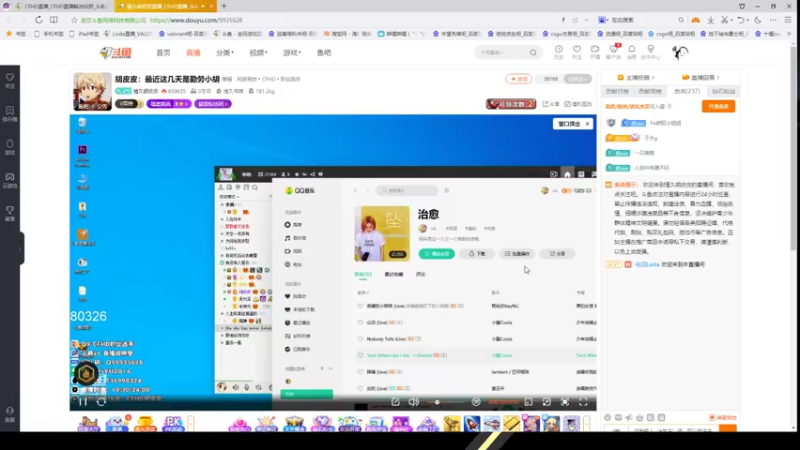The image size is (800, 450).
Task: Open the 已关注 follow dropdown
Action: (x=578, y=79)
